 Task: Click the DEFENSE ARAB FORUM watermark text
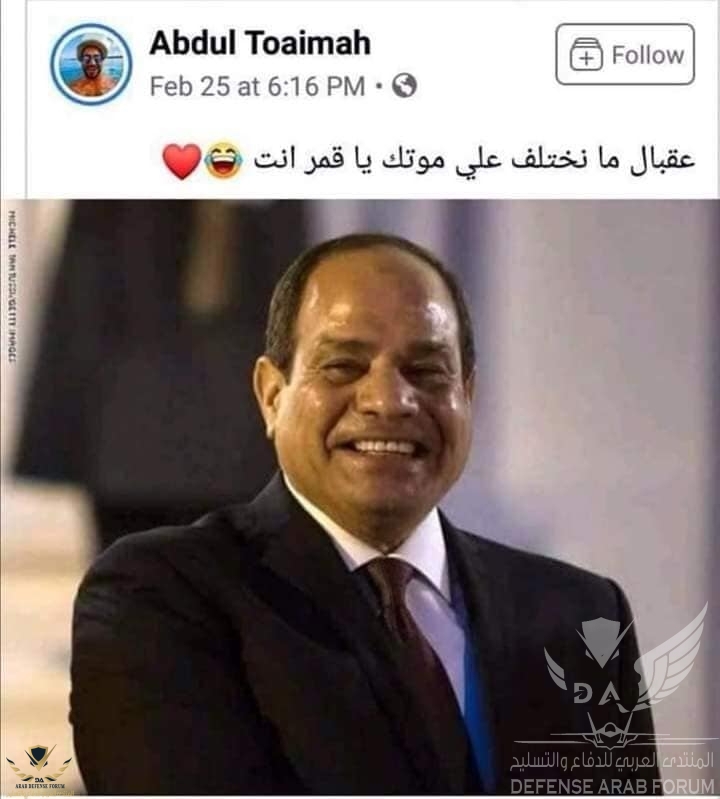click(x=612, y=786)
